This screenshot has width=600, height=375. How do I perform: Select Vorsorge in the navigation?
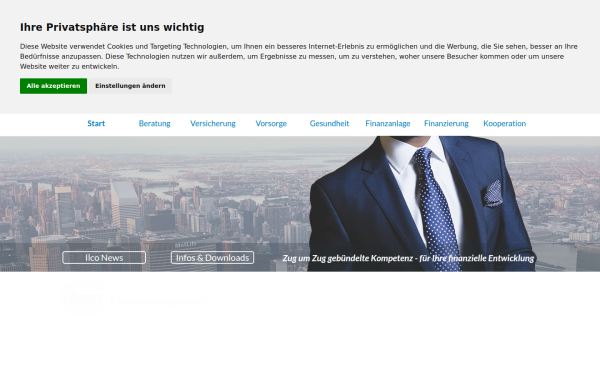point(271,123)
